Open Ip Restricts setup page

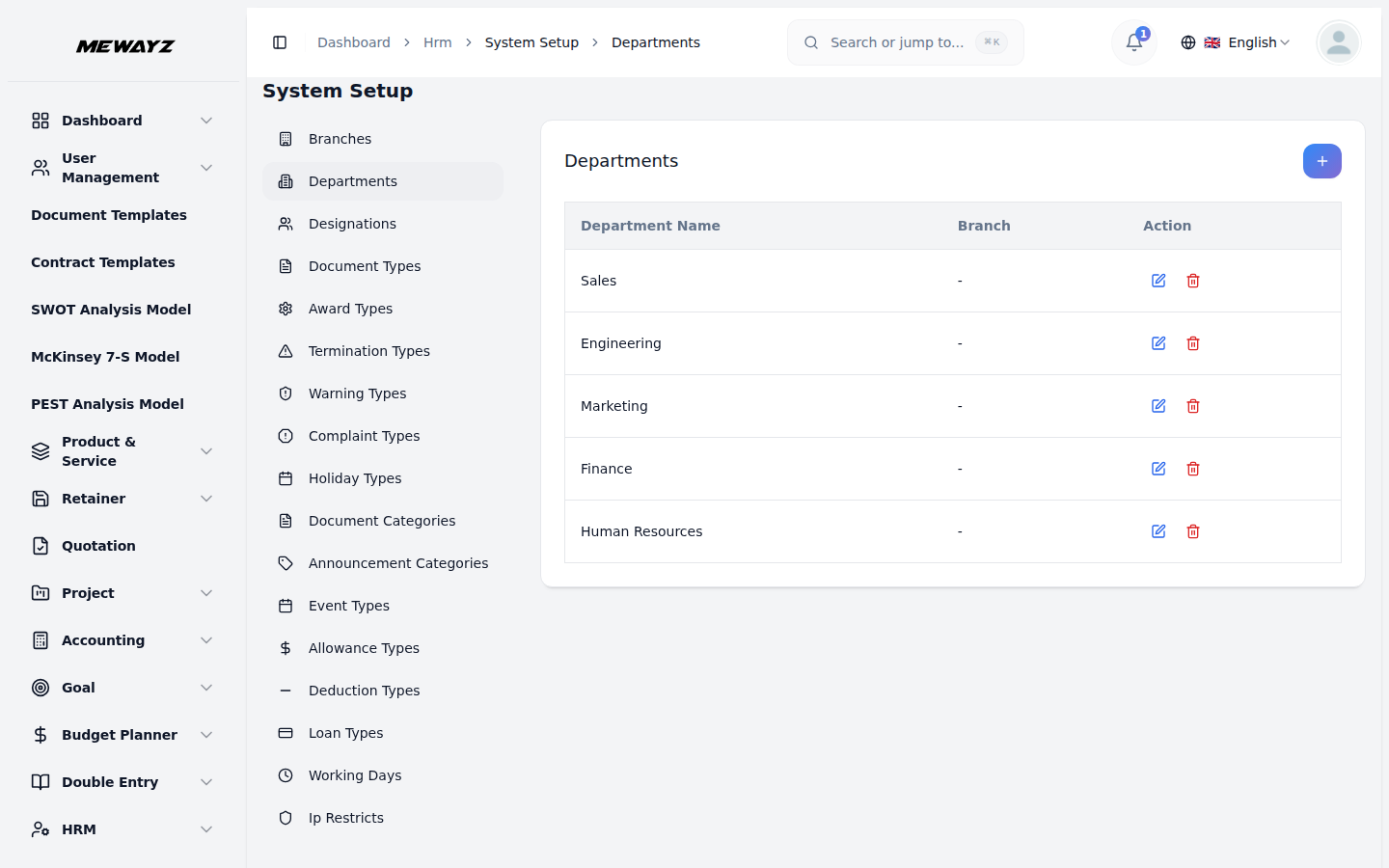(383, 818)
